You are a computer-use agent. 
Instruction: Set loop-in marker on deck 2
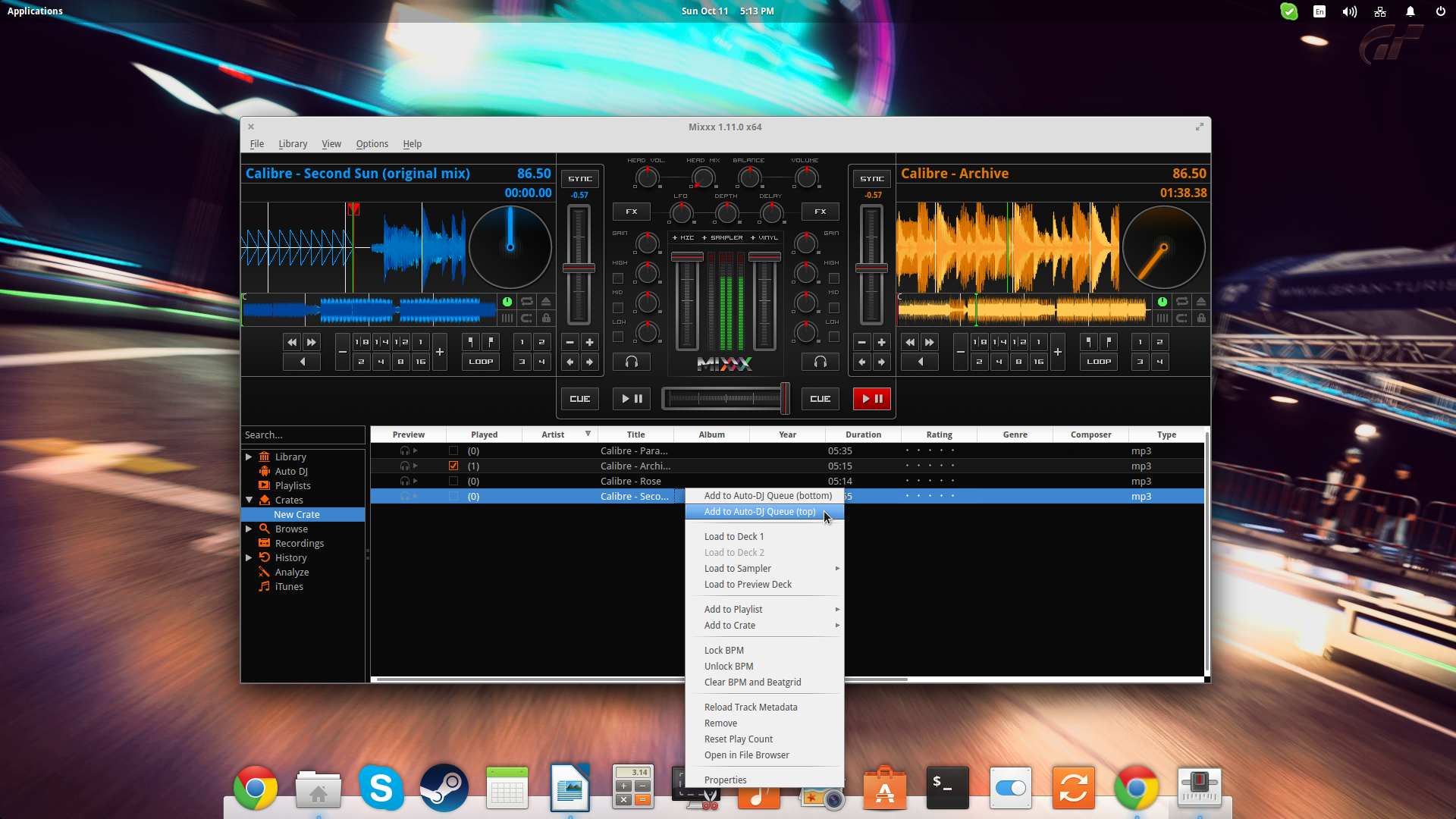1089,342
